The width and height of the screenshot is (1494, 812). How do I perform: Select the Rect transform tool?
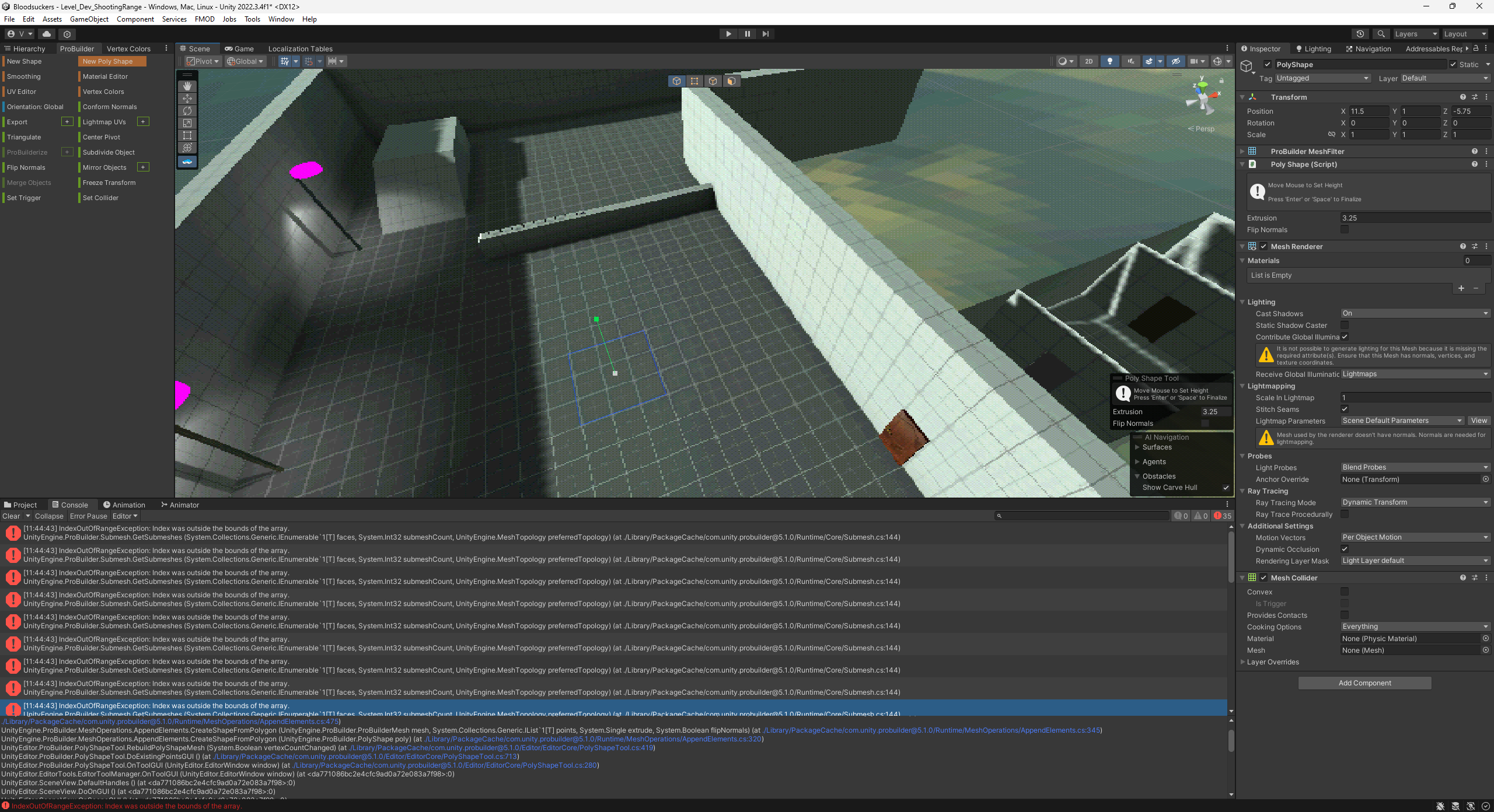tap(187, 135)
